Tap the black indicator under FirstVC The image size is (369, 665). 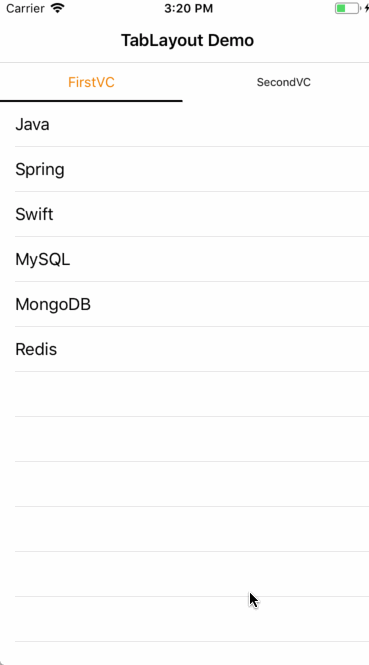[91, 101]
